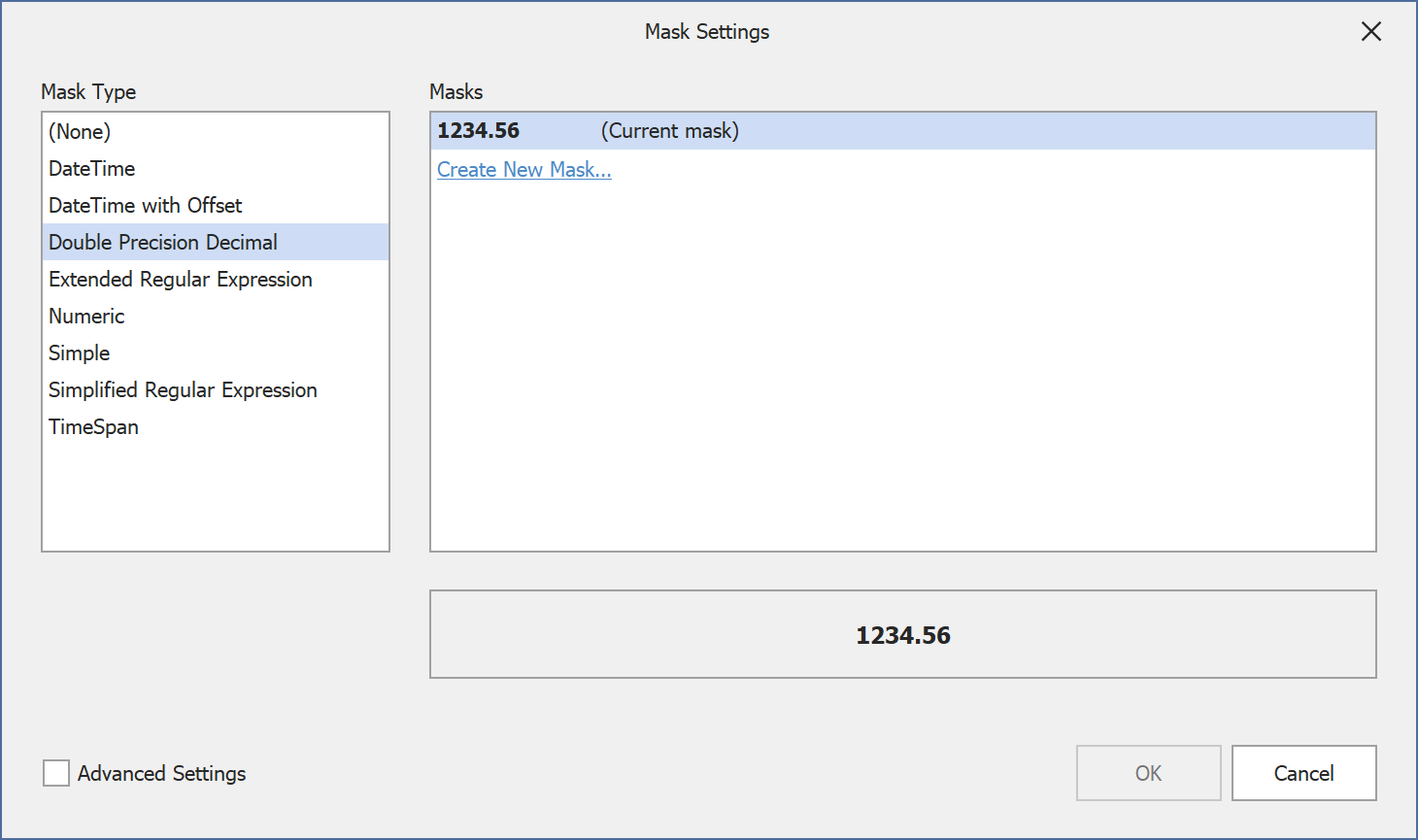Select DateTime with Offset mask type

(x=146, y=205)
